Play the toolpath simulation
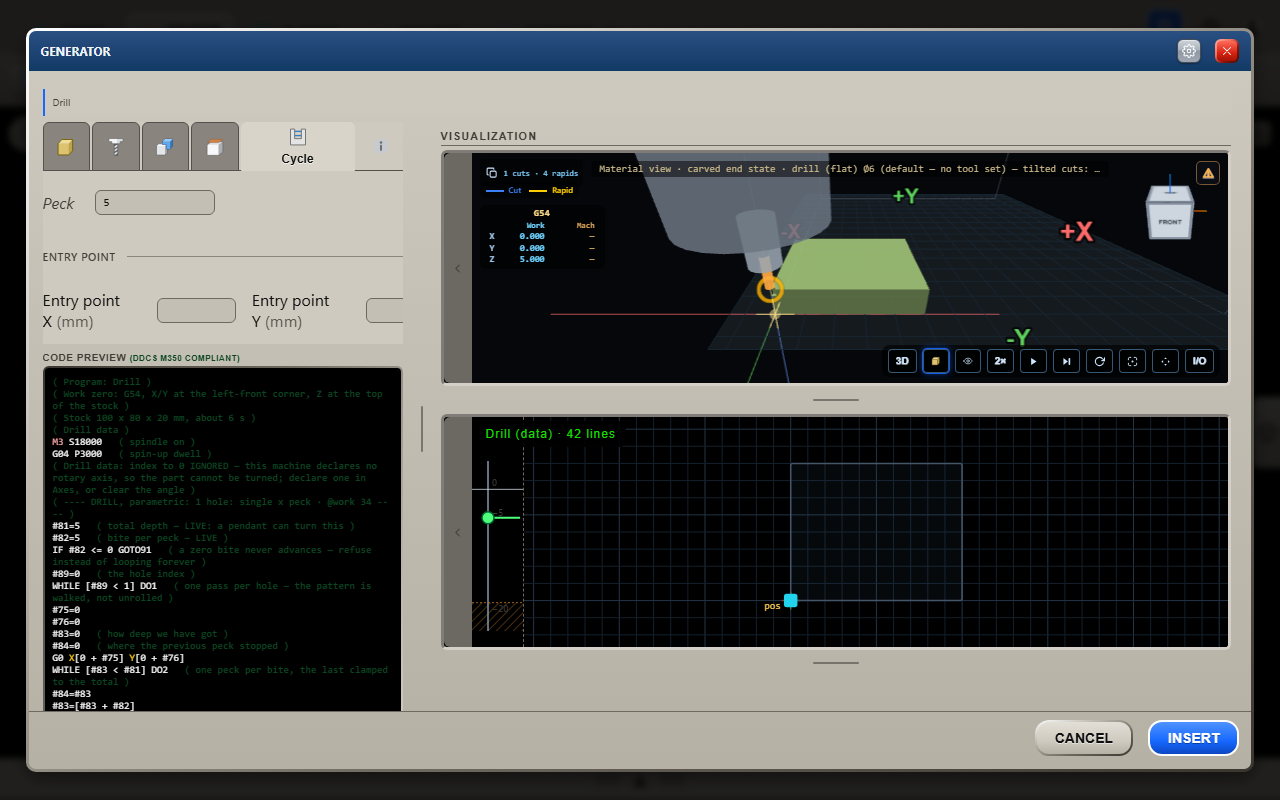The width and height of the screenshot is (1280, 800). [1033, 361]
